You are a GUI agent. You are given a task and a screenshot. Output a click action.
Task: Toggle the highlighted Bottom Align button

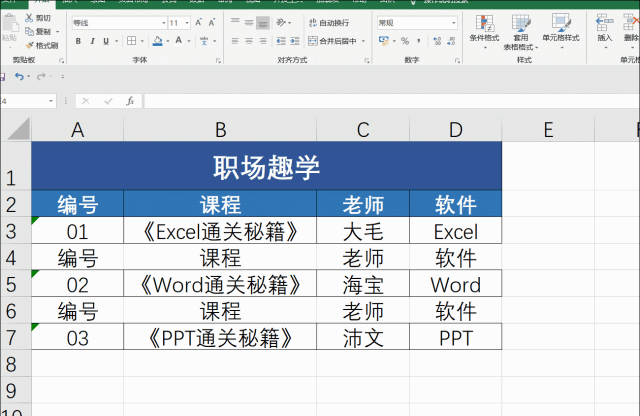click(263, 23)
